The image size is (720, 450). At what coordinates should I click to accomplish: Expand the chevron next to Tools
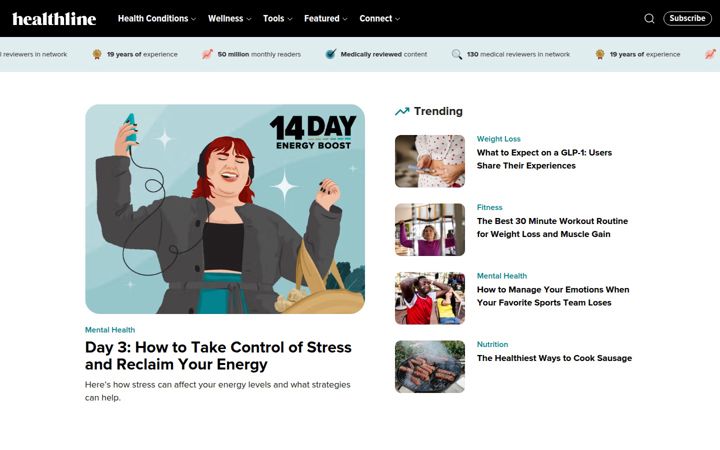290,19
